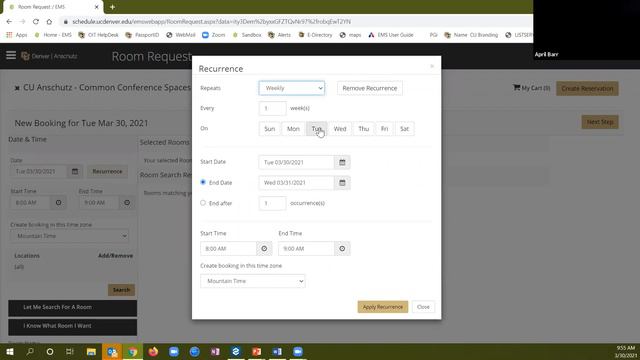Screen dimensions: 640x360
Task: Open the End Date calendar picker in Recurrence
Action: point(342,182)
